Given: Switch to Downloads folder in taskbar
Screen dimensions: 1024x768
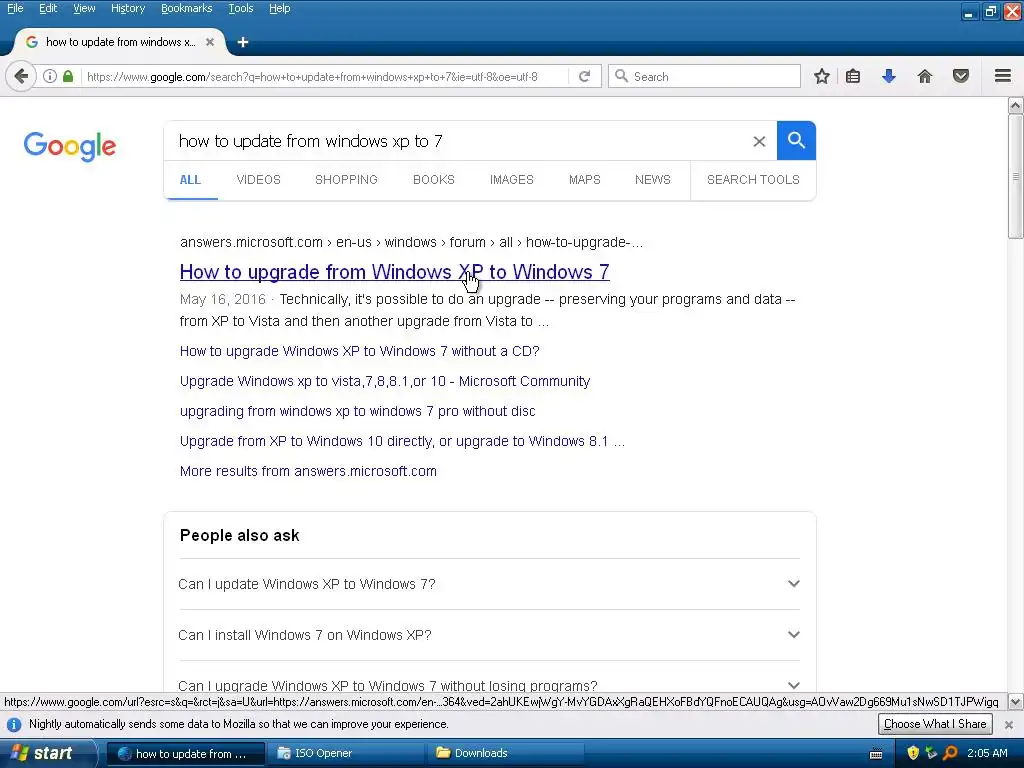Looking at the screenshot, I should [507, 753].
